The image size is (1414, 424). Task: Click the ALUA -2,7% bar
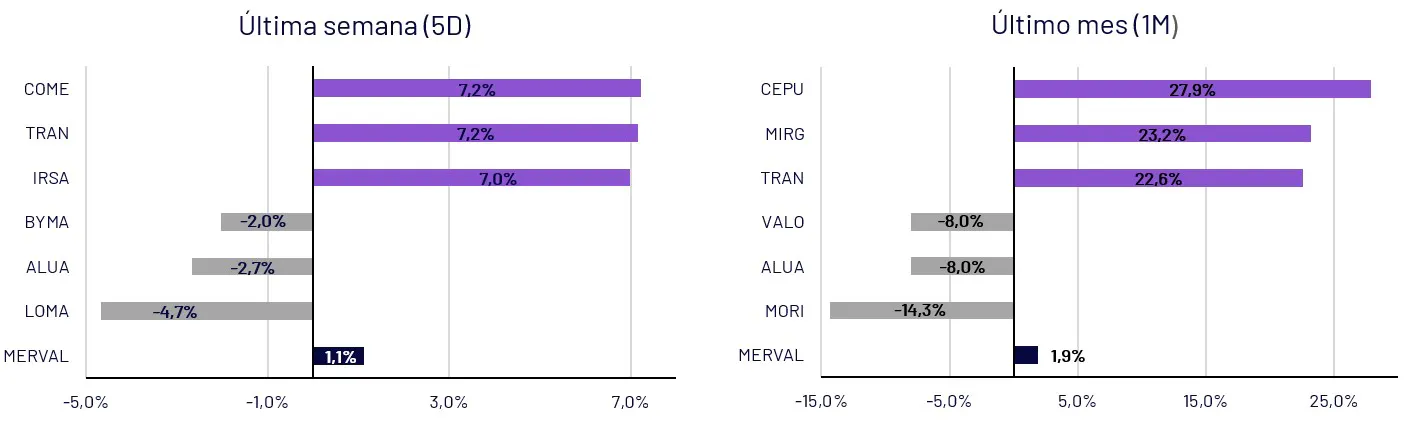coord(252,267)
